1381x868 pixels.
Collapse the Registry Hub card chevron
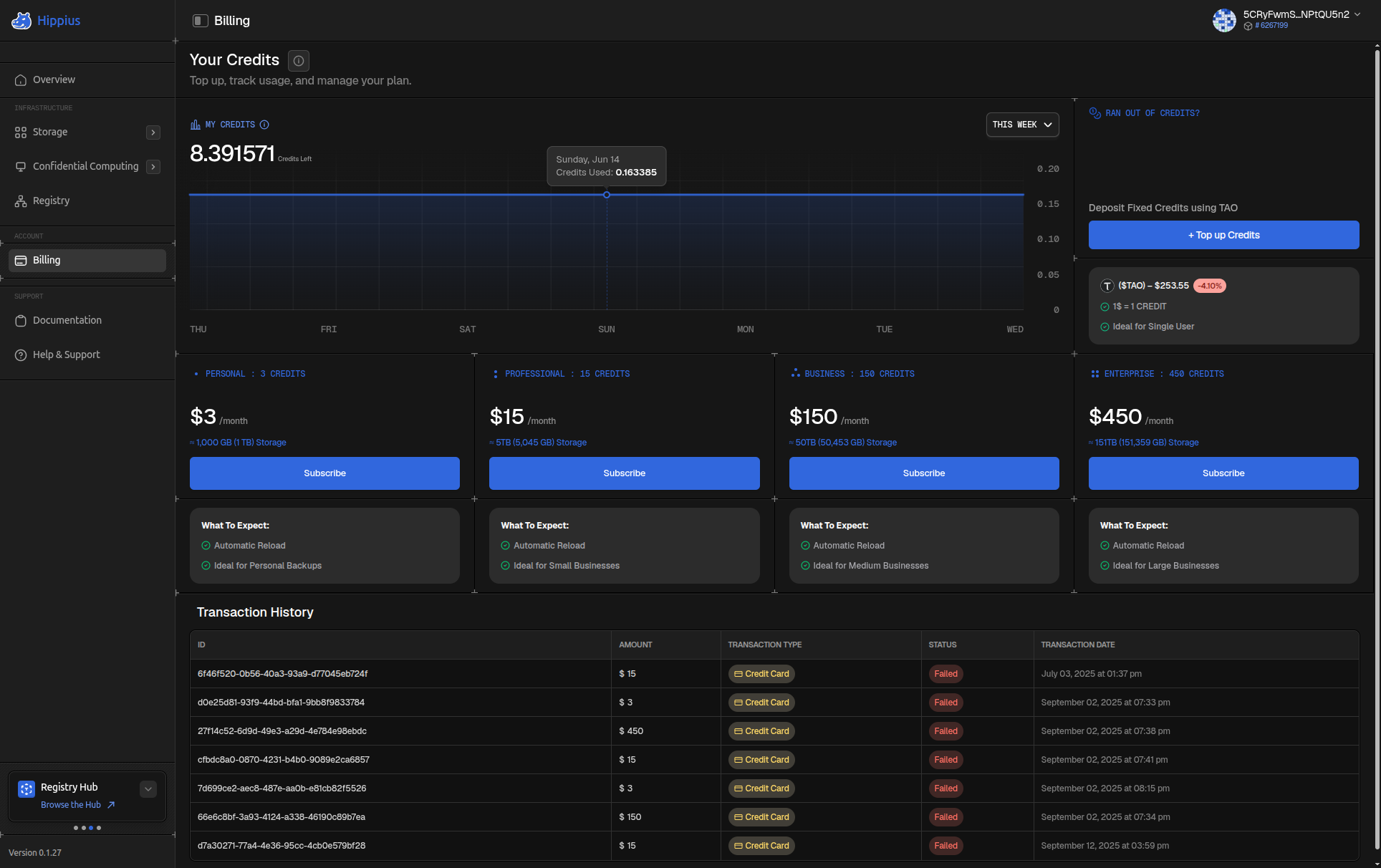point(148,789)
